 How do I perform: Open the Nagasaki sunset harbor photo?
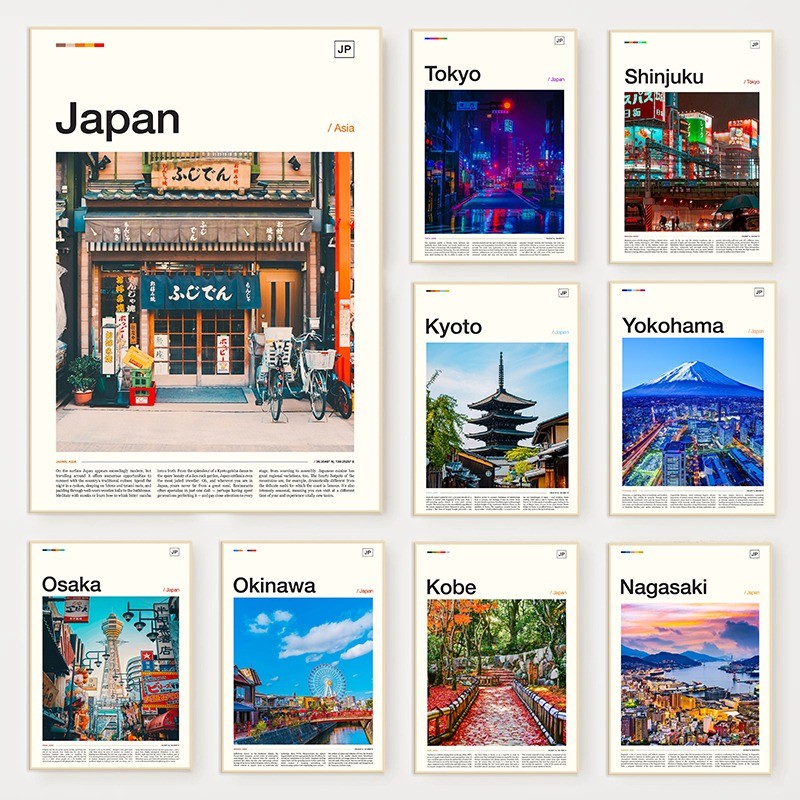point(689,673)
